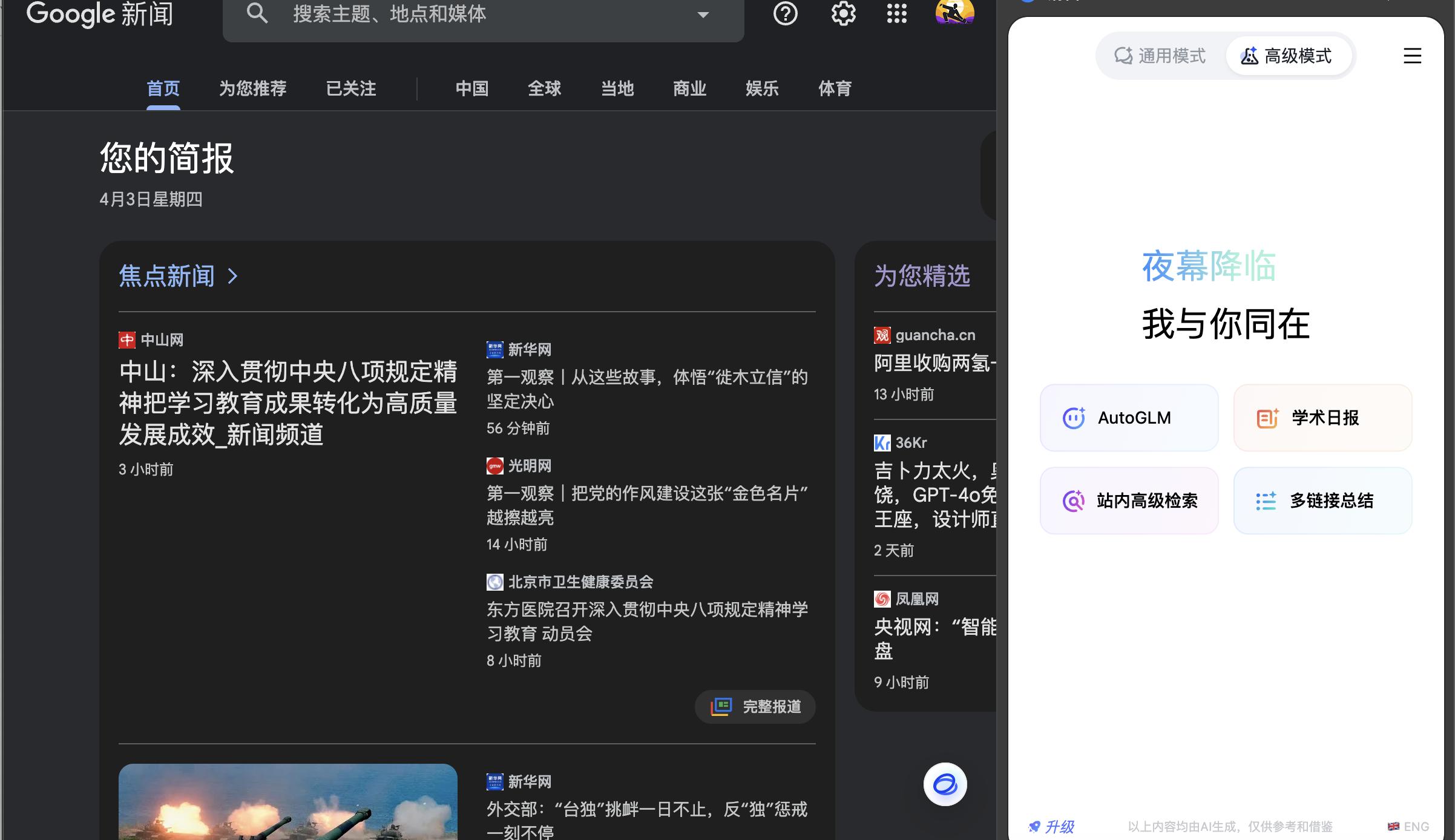Click the floating blue assistant bubble icon

945,784
